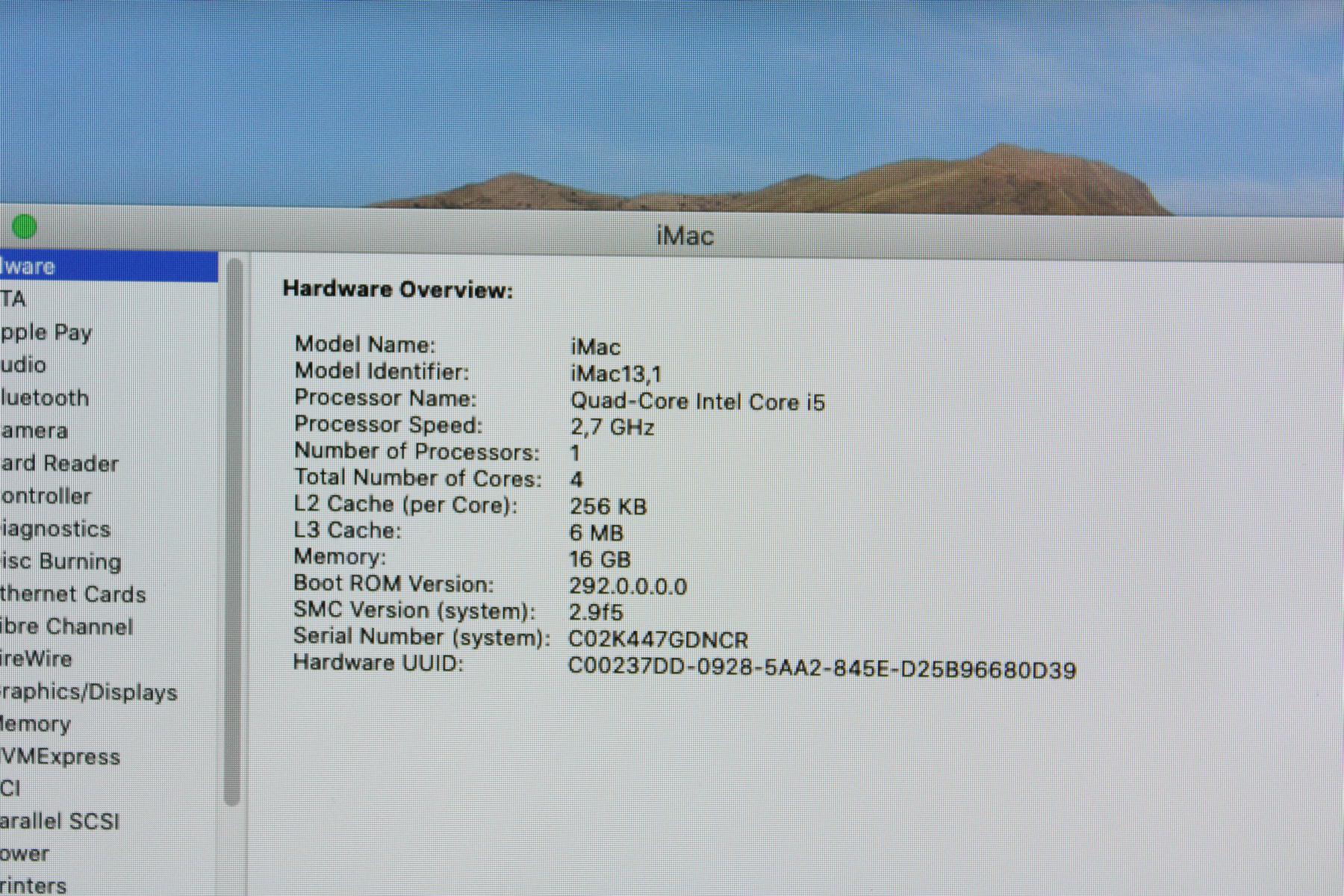The image size is (1344, 896).
Task: Click the serial number value C02K447GDNCR
Action: 658,640
